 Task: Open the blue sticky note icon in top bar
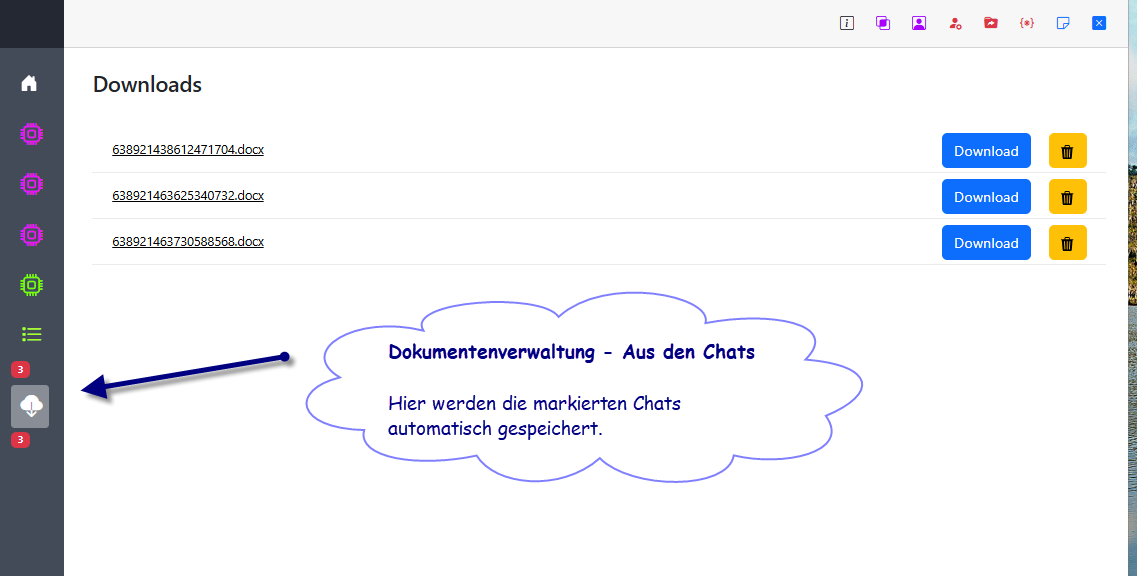click(1063, 22)
